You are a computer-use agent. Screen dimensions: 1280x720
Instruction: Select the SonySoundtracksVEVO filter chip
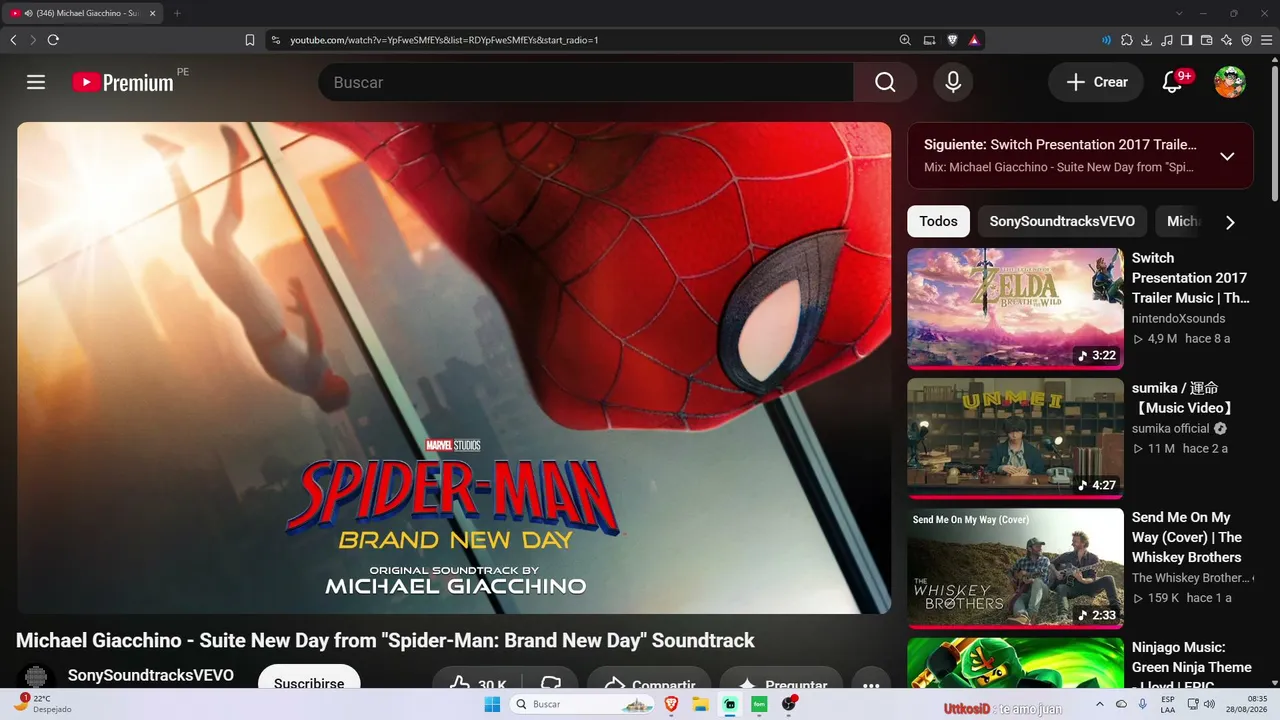pyautogui.click(x=1062, y=221)
